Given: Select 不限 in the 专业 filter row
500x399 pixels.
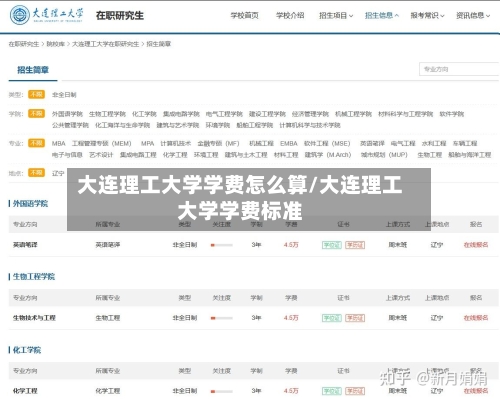Looking at the screenshot, I should coord(36,143).
